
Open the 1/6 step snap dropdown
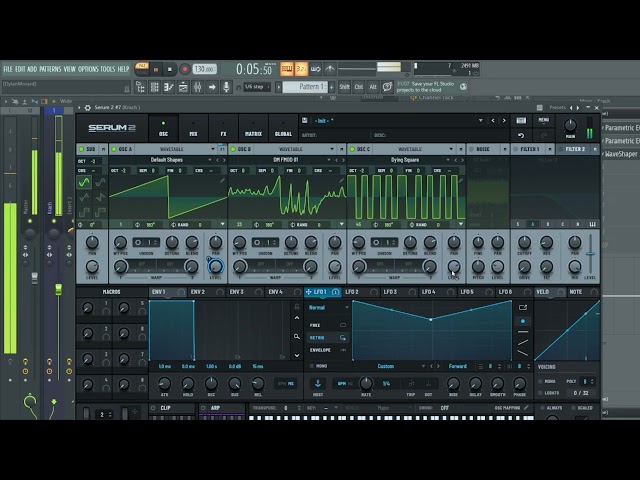coord(257,87)
